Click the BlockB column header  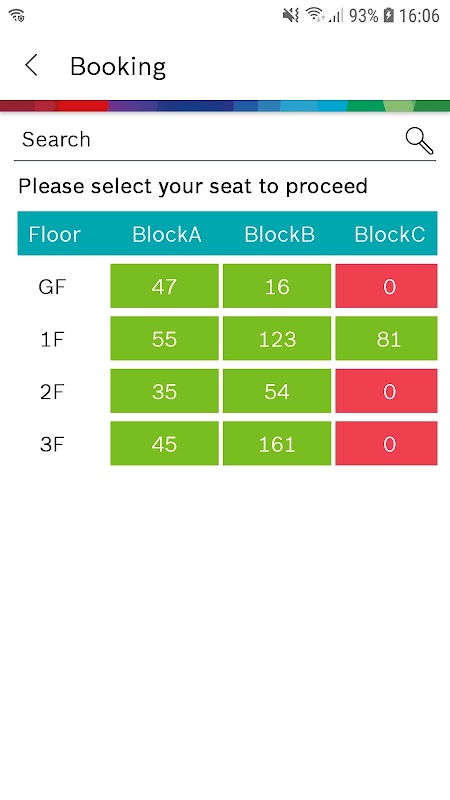pos(279,234)
